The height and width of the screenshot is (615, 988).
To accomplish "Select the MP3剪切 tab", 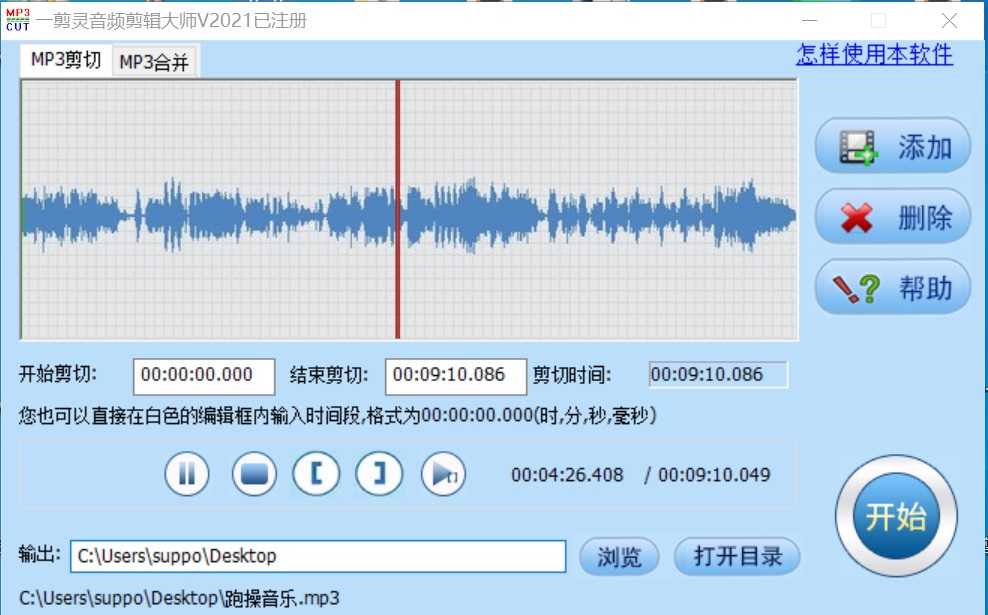I will point(66,60).
